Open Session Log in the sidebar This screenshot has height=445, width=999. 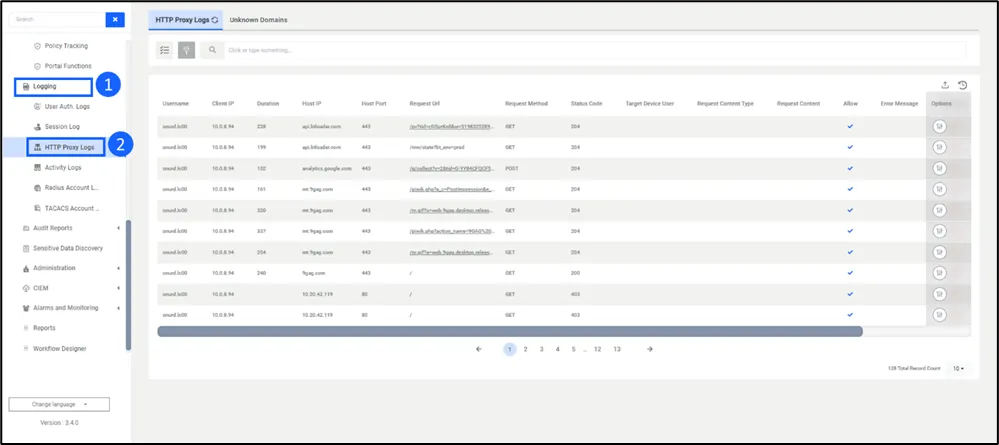(62, 127)
